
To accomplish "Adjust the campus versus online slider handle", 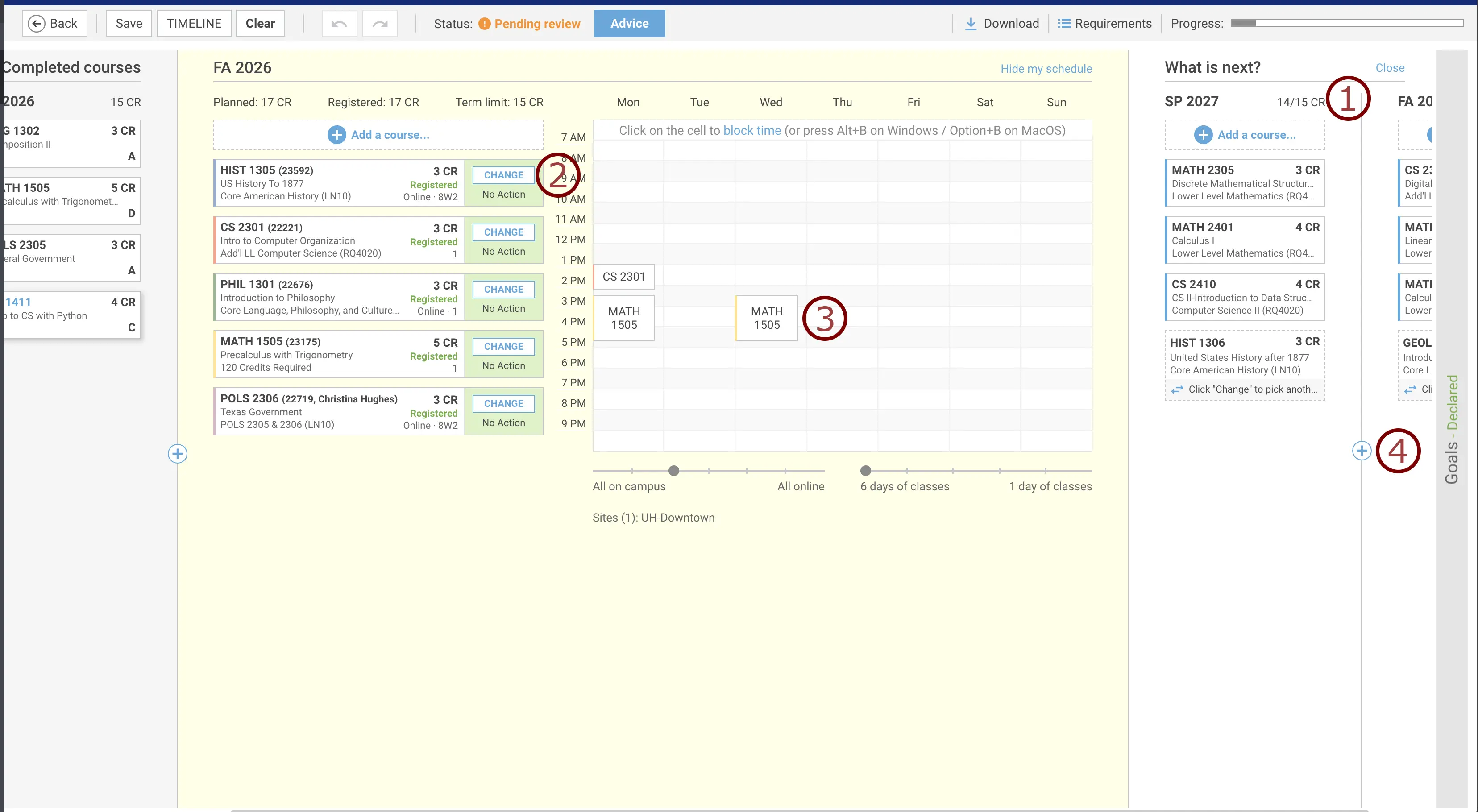I will pyautogui.click(x=674, y=471).
